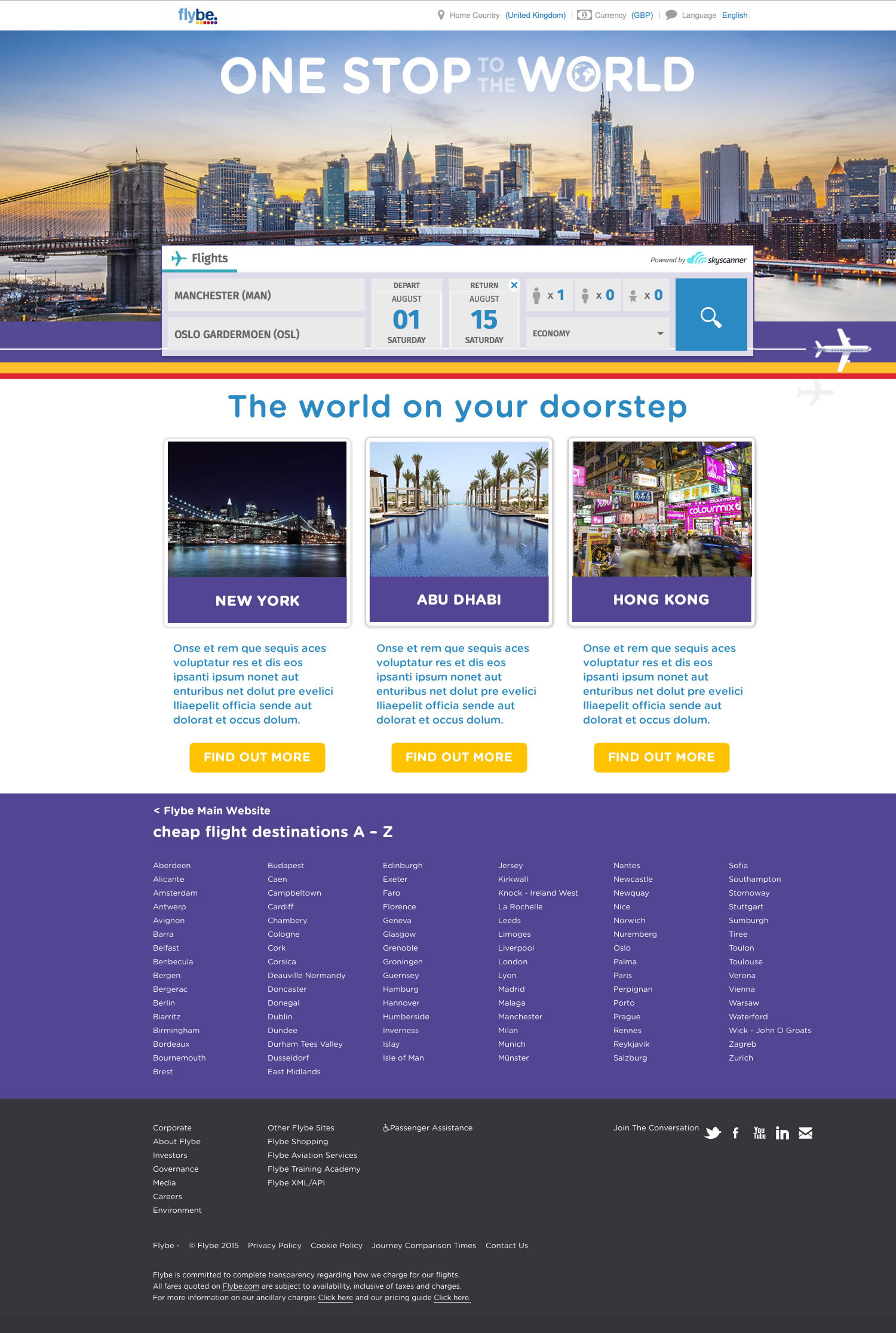Open Cookie Policy link
896x1333 pixels.
click(336, 1245)
